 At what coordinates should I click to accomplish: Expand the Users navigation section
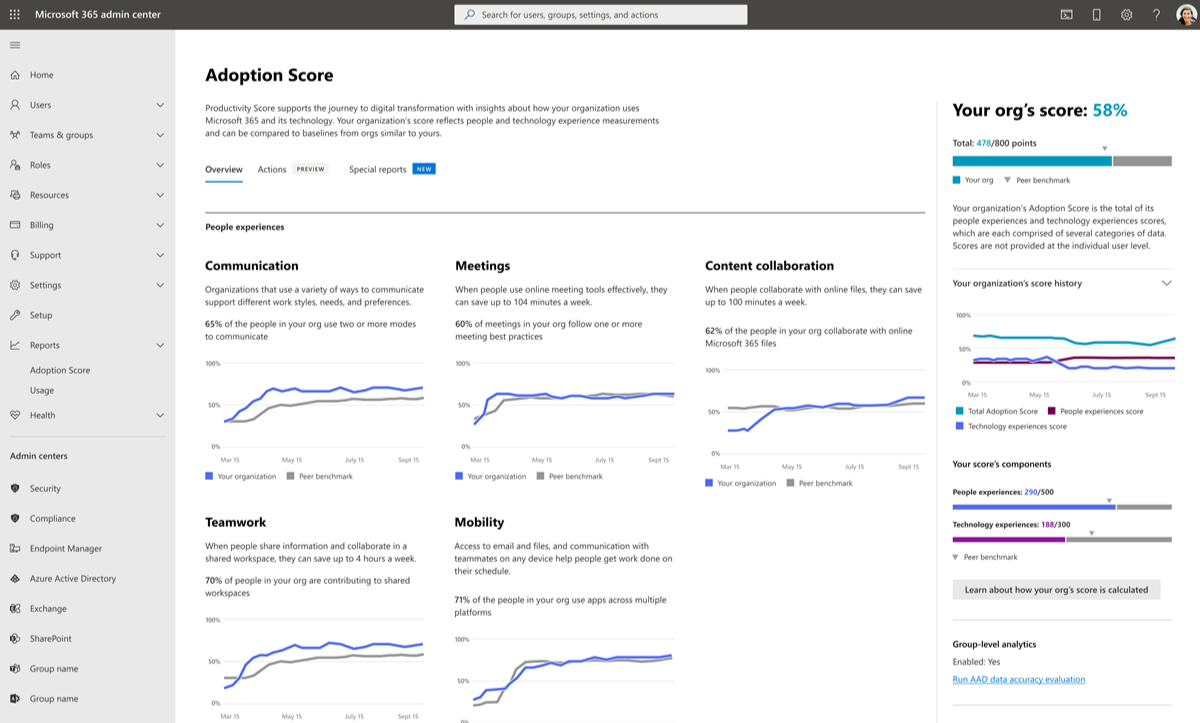coord(160,104)
